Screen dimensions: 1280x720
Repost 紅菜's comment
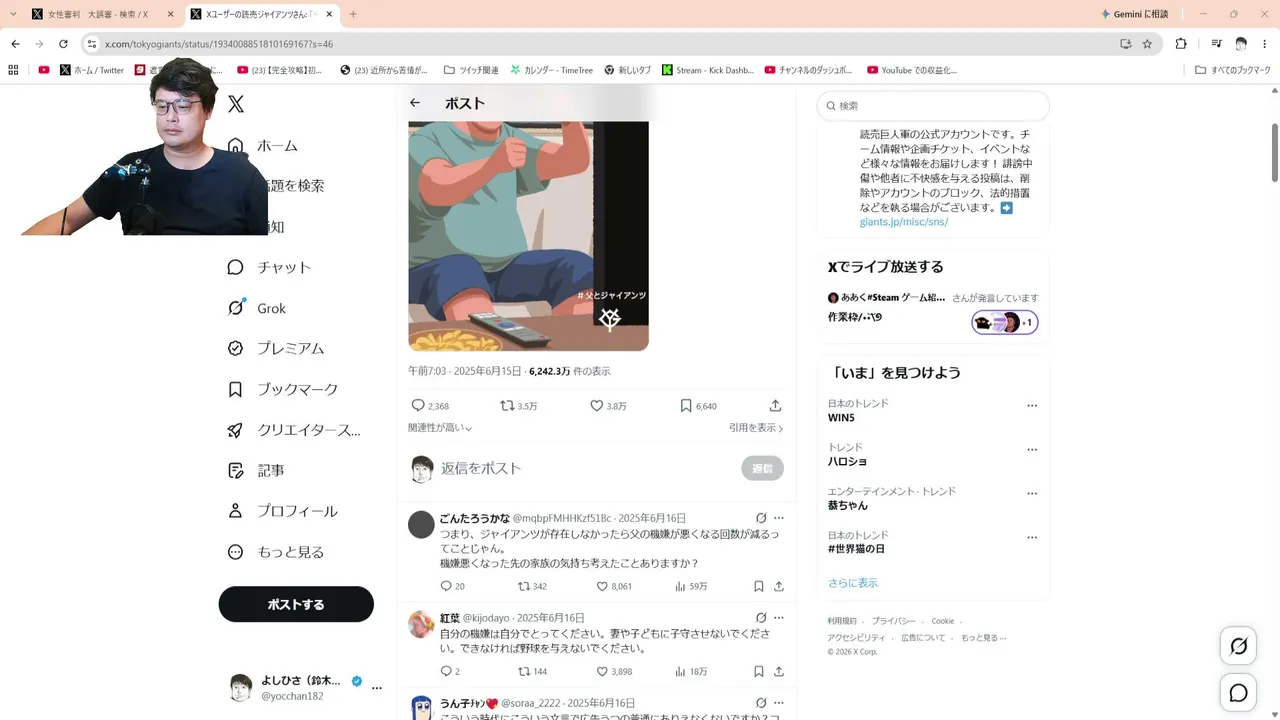click(532, 671)
